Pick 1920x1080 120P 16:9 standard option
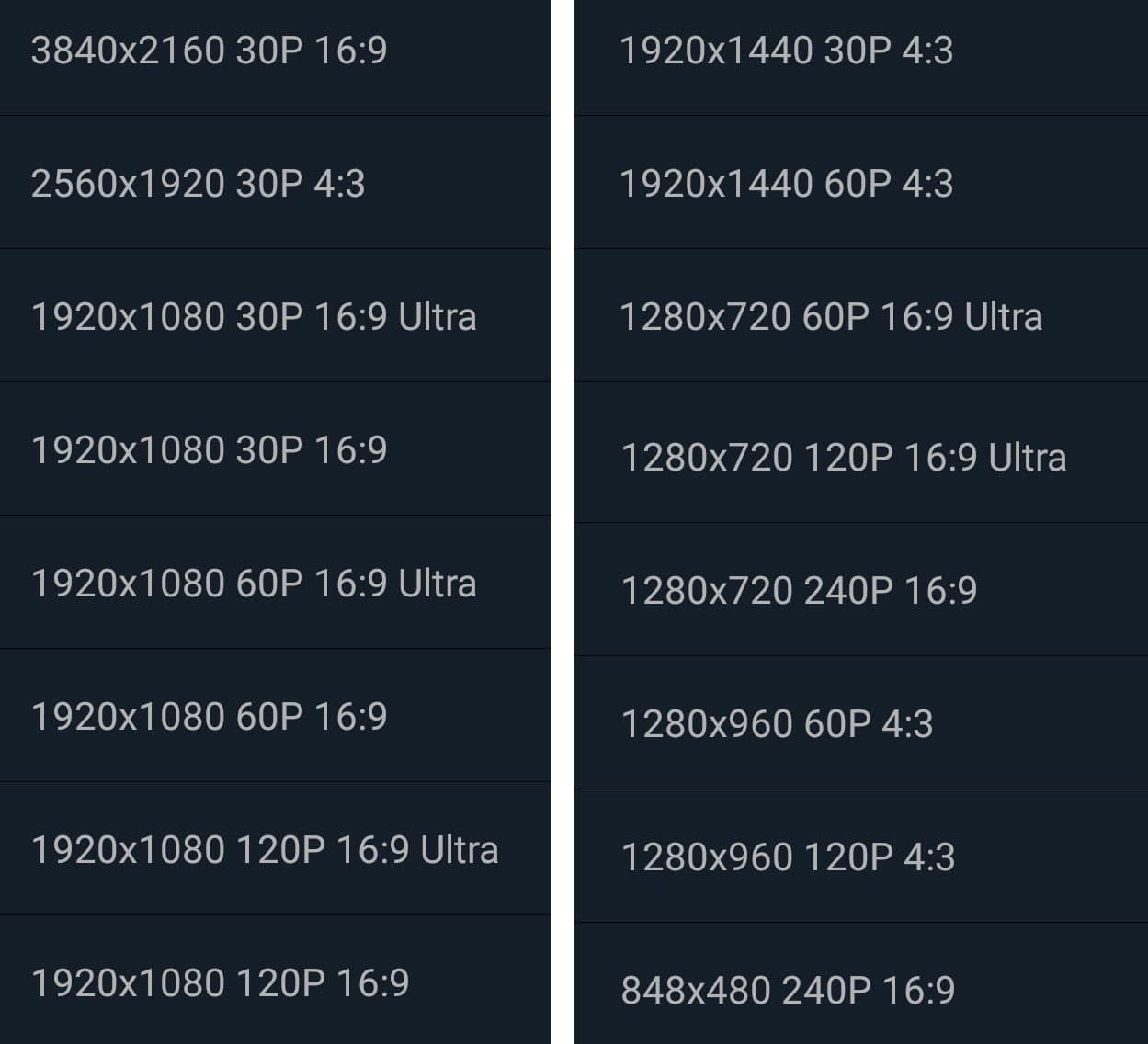The width and height of the screenshot is (1148, 1044). pos(221,983)
